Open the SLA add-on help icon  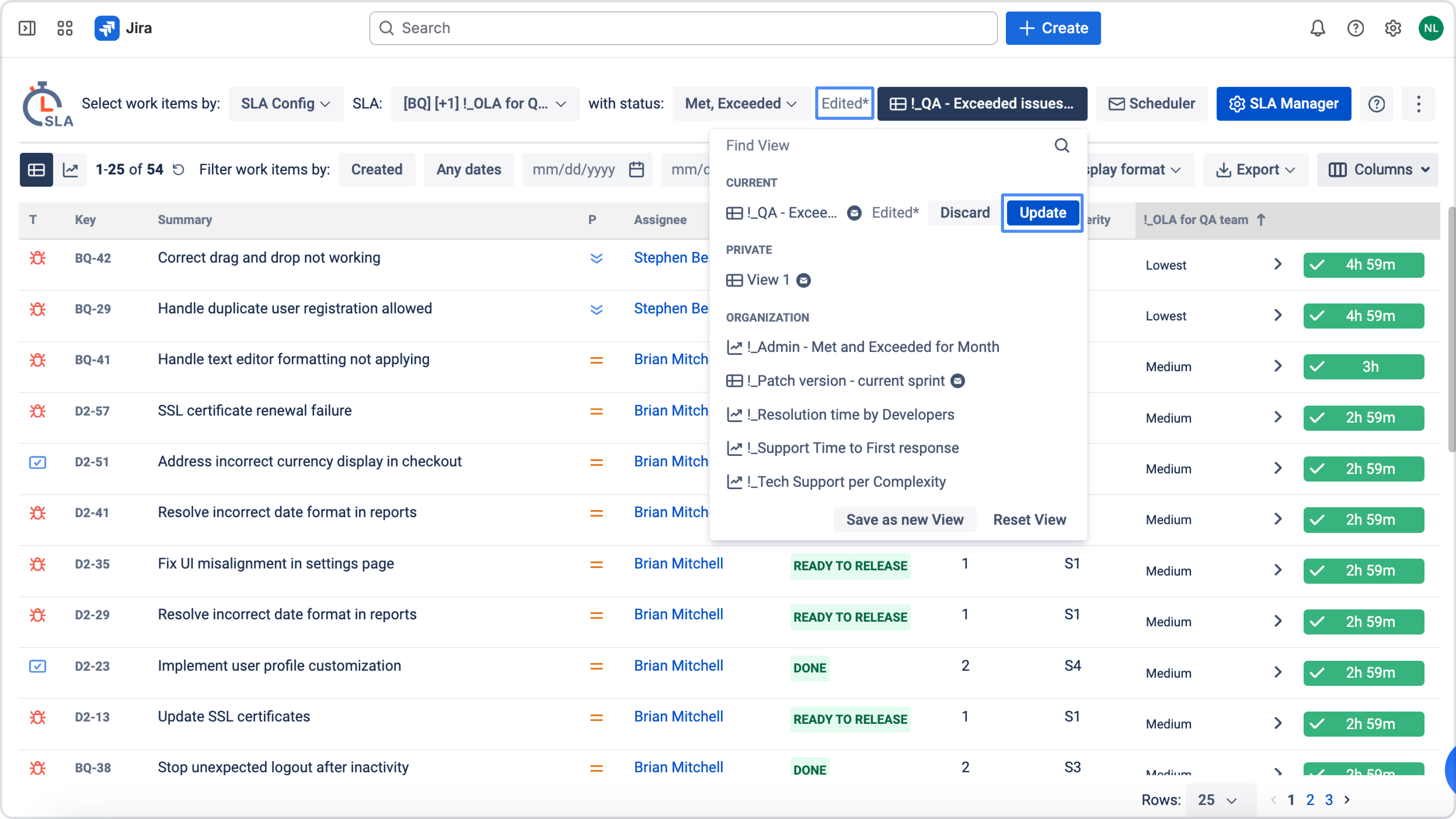click(x=1376, y=104)
